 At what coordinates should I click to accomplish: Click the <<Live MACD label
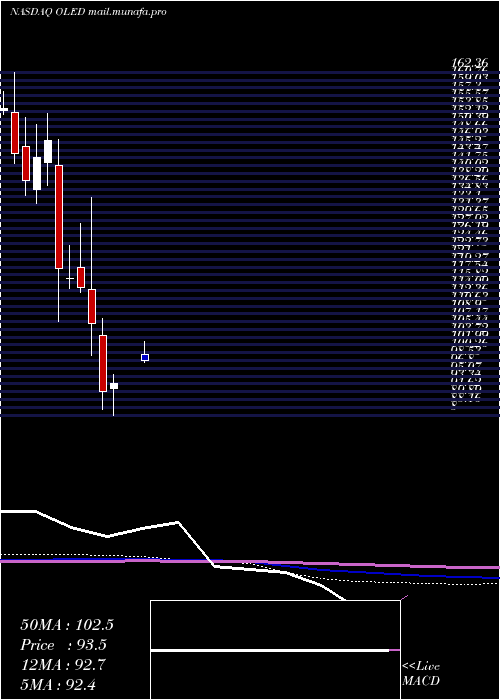click(x=421, y=673)
